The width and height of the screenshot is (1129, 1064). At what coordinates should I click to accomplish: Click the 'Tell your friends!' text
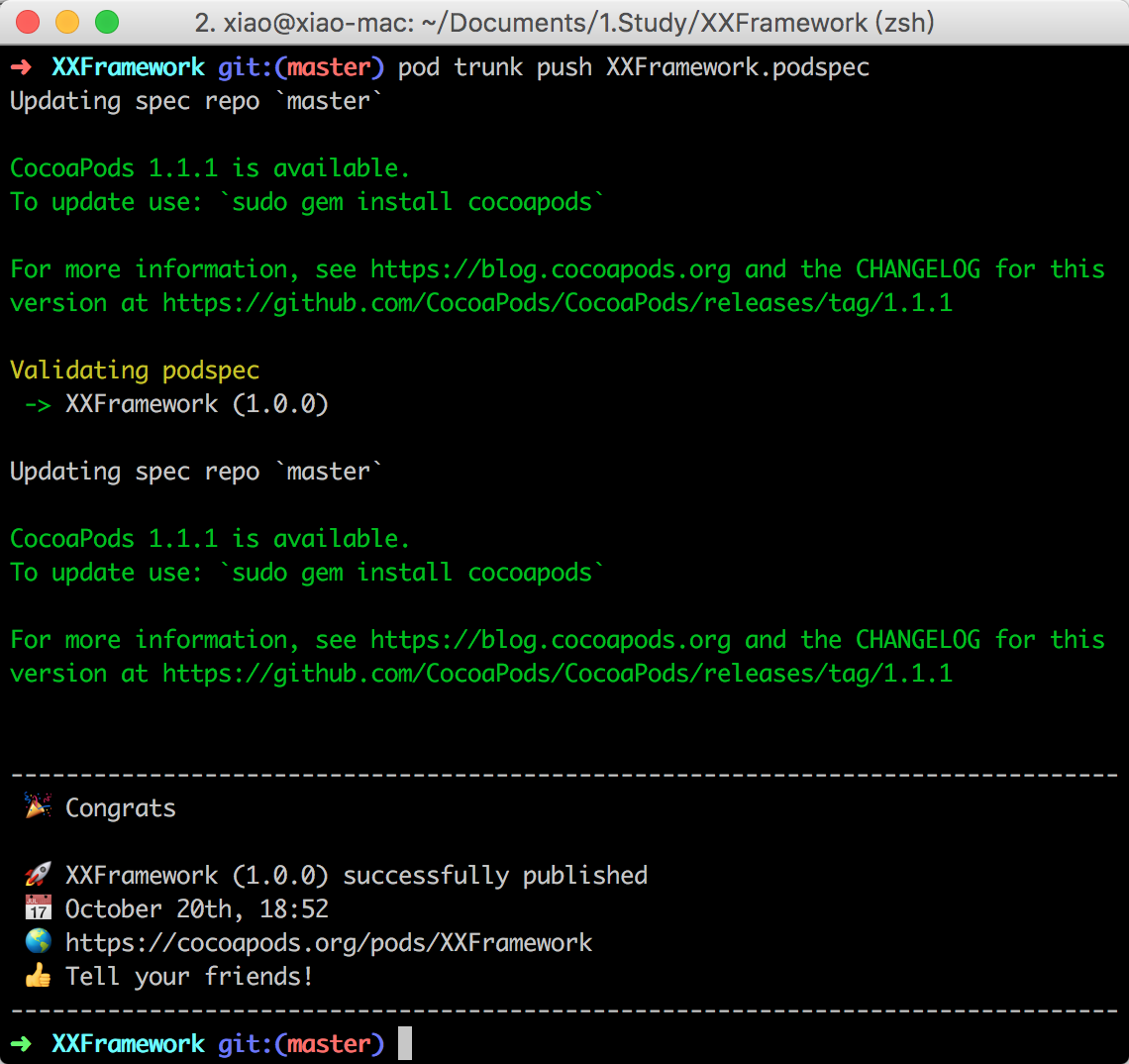pyautogui.click(x=189, y=976)
